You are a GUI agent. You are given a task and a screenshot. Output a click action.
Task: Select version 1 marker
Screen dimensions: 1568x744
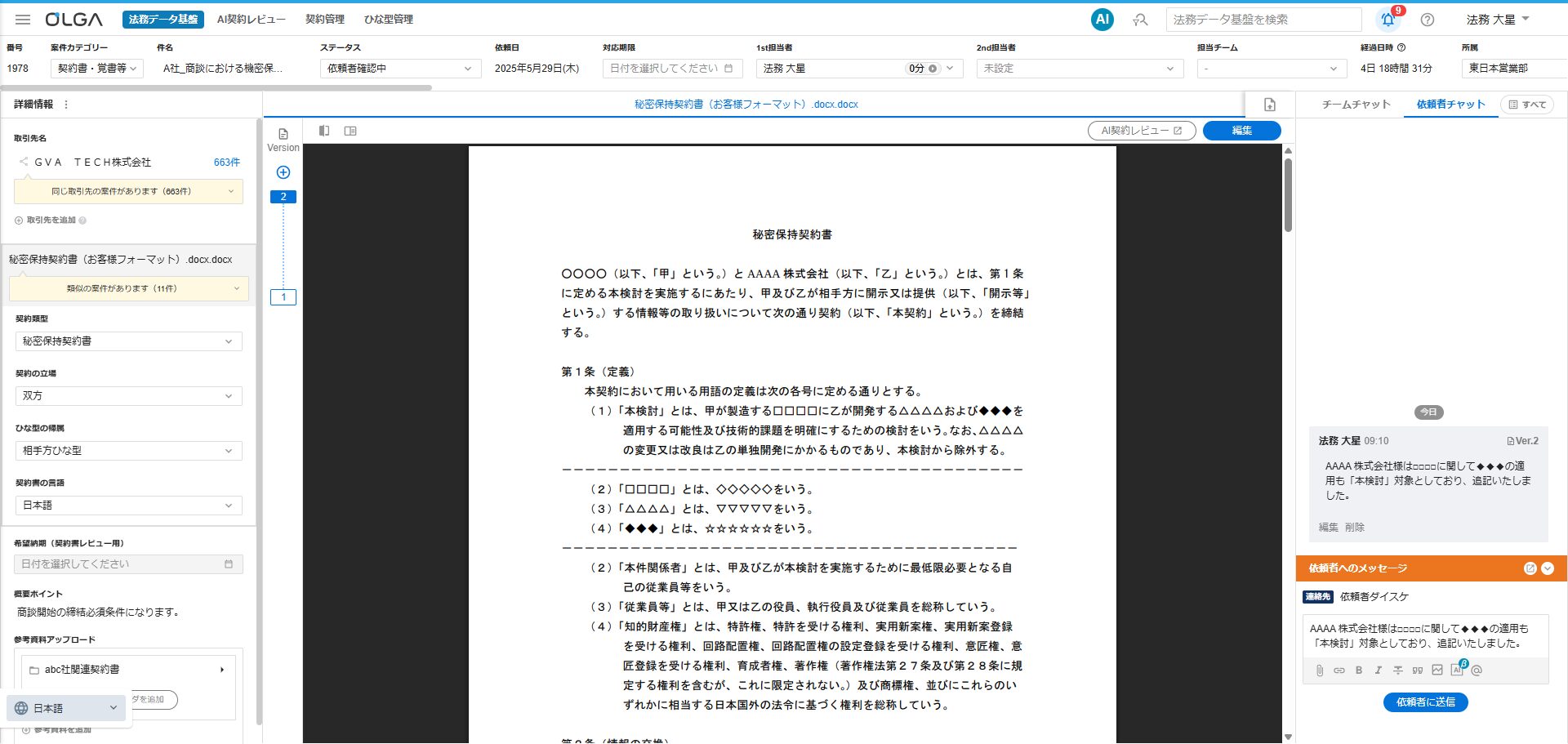click(283, 297)
